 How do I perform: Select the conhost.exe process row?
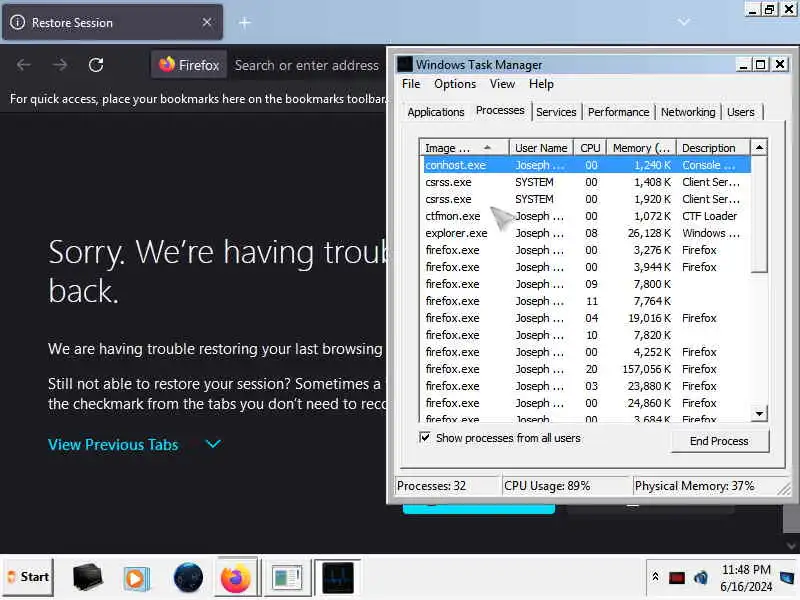587,165
